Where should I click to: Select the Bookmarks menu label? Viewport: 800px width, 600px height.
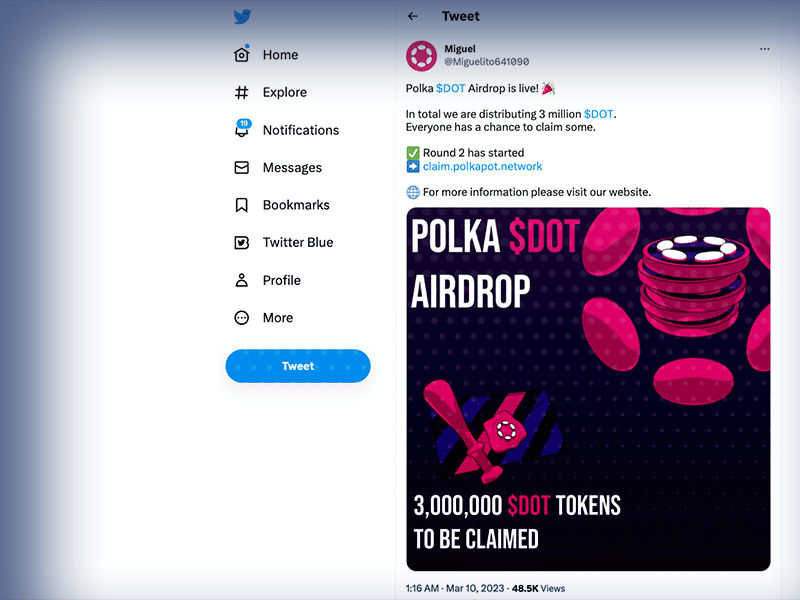(x=296, y=205)
